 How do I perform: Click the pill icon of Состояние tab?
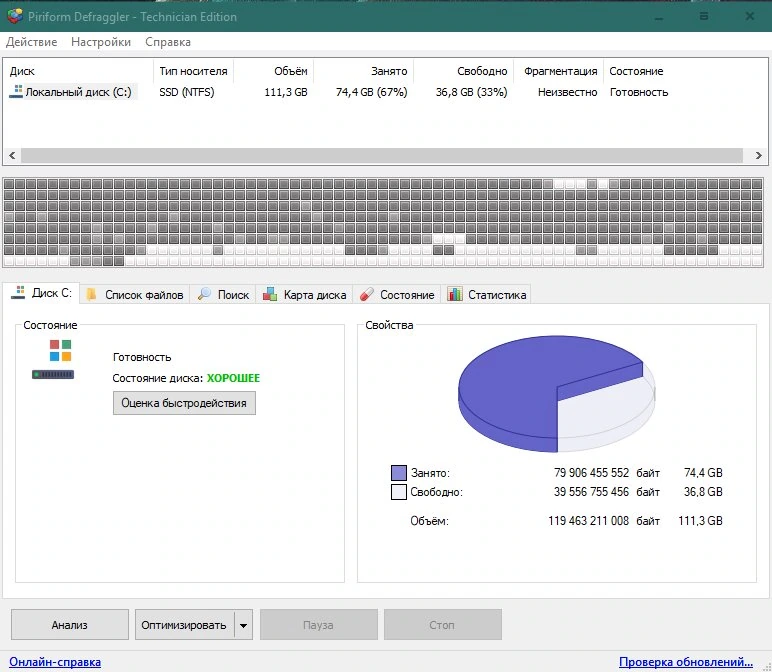(367, 294)
